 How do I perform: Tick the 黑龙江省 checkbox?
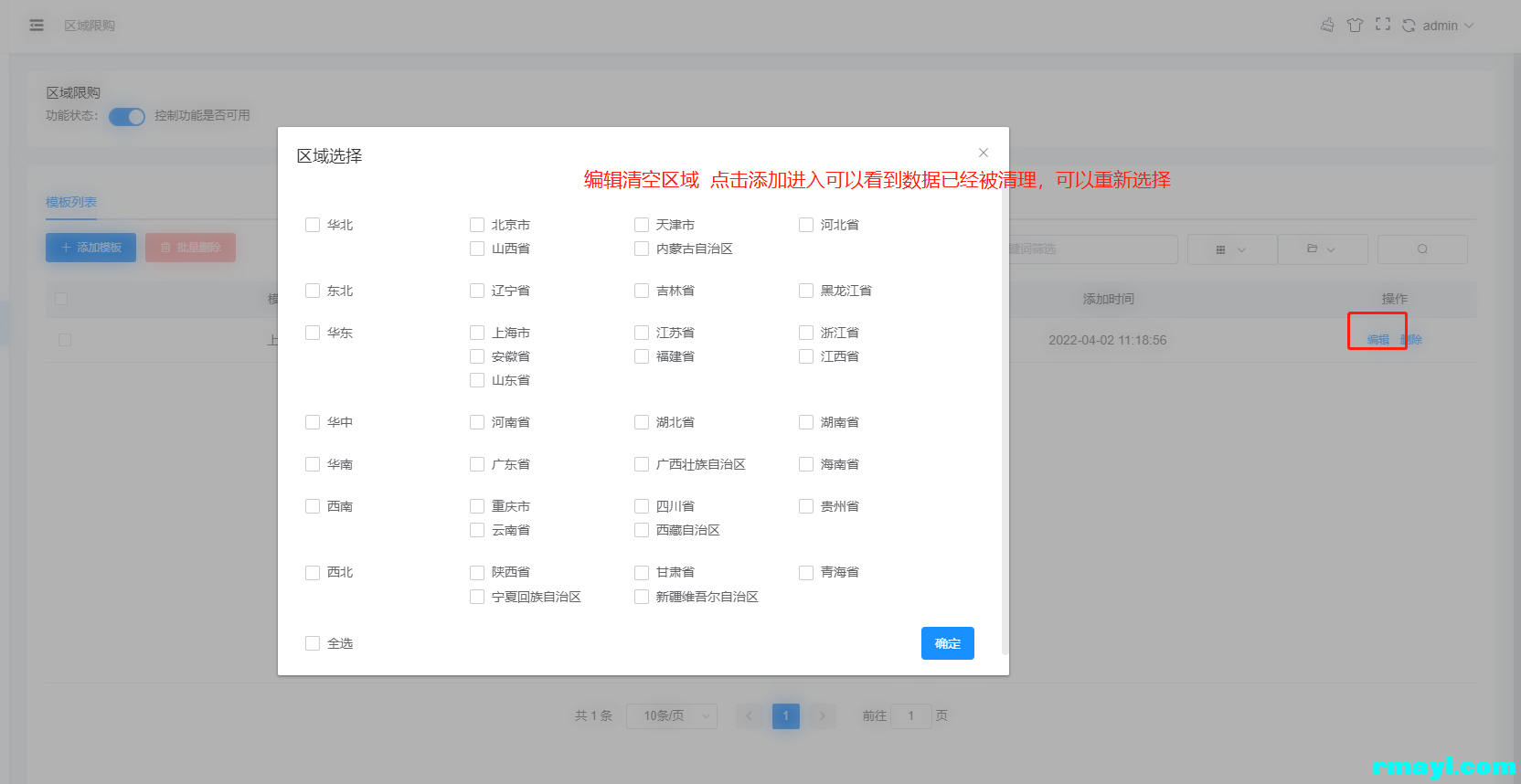[806, 291]
